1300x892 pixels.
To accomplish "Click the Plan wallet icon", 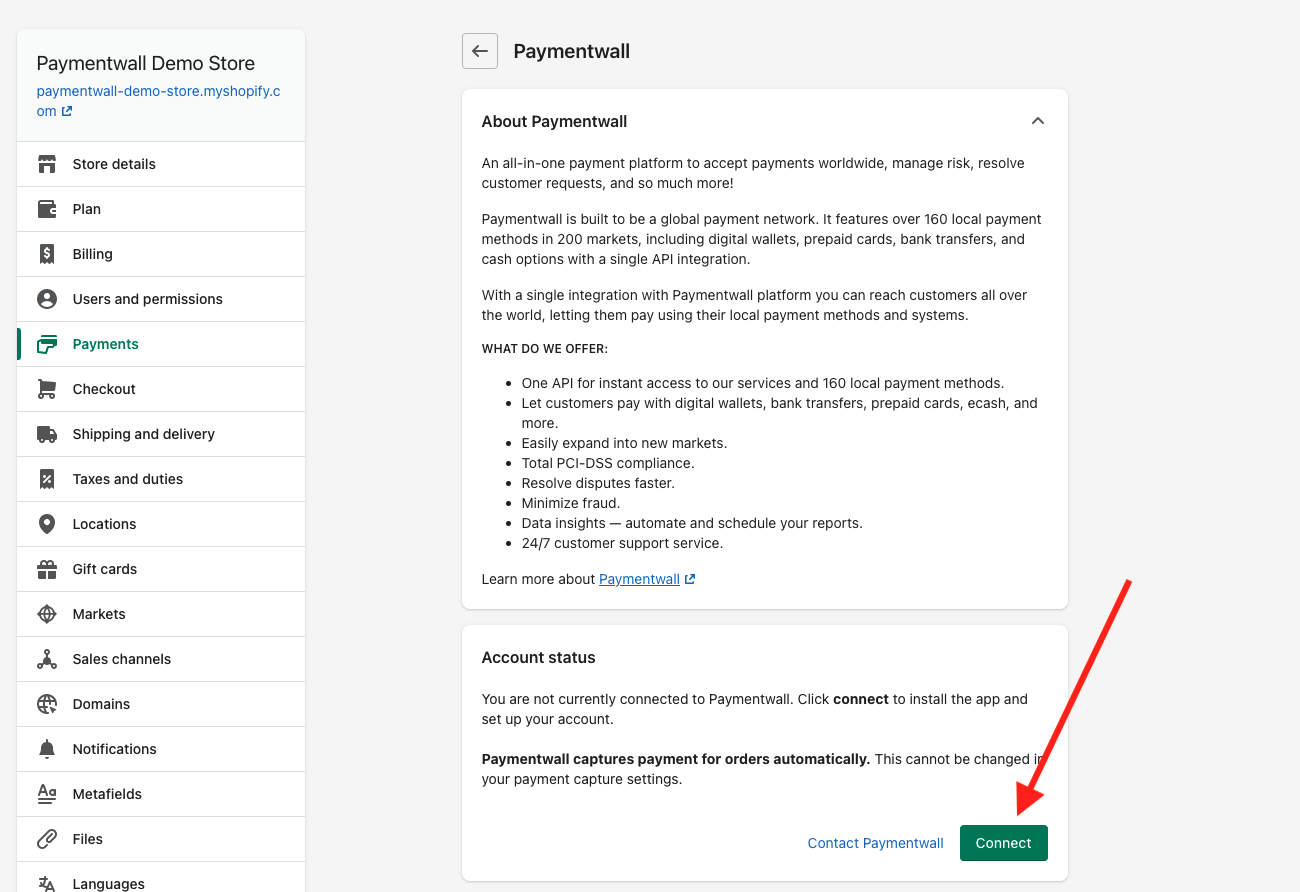I will point(47,209).
